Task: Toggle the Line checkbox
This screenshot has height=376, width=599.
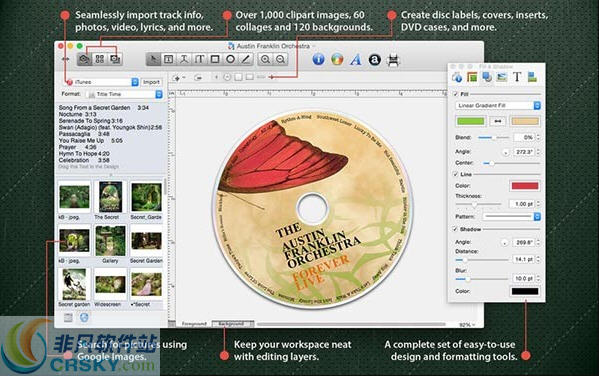Action: 455,174
